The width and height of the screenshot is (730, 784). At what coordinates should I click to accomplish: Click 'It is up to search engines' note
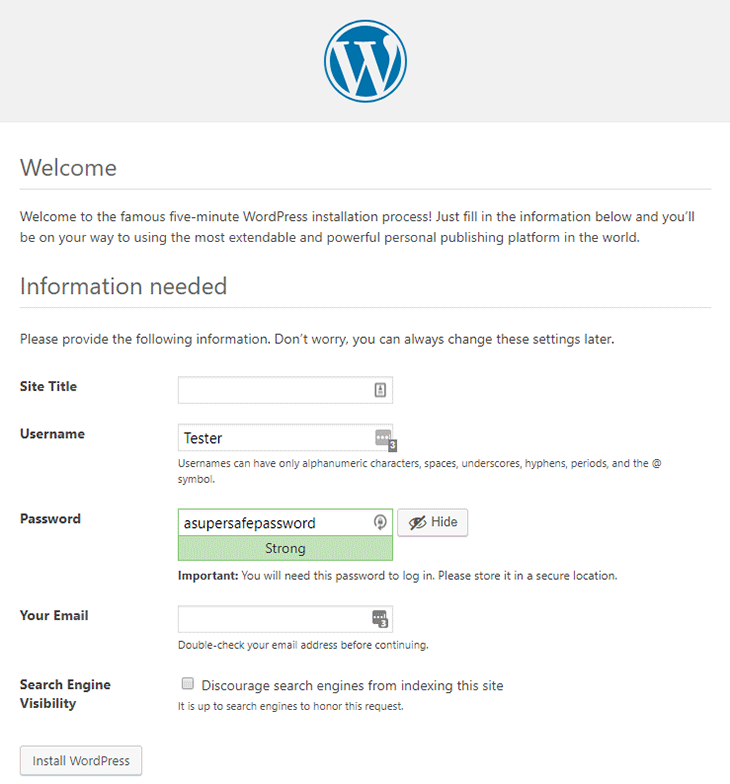coord(290,706)
